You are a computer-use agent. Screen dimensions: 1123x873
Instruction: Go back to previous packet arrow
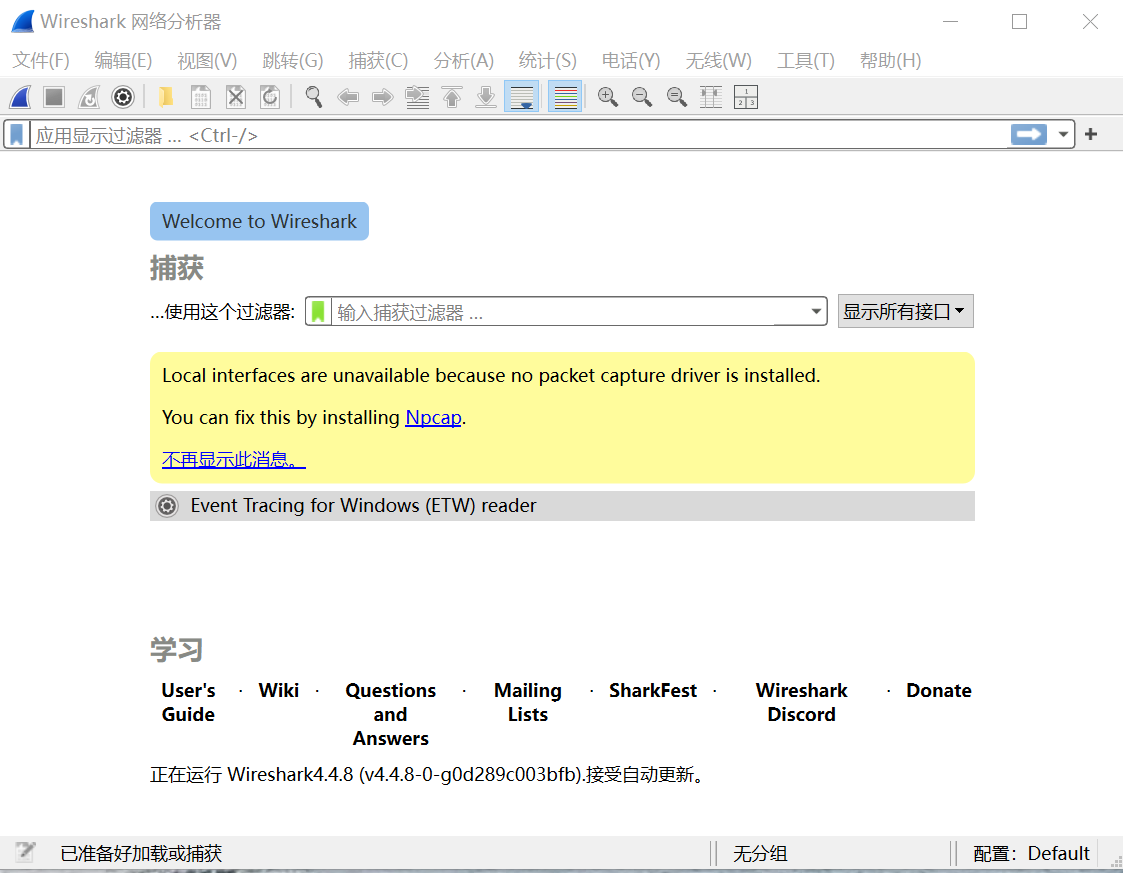click(348, 97)
